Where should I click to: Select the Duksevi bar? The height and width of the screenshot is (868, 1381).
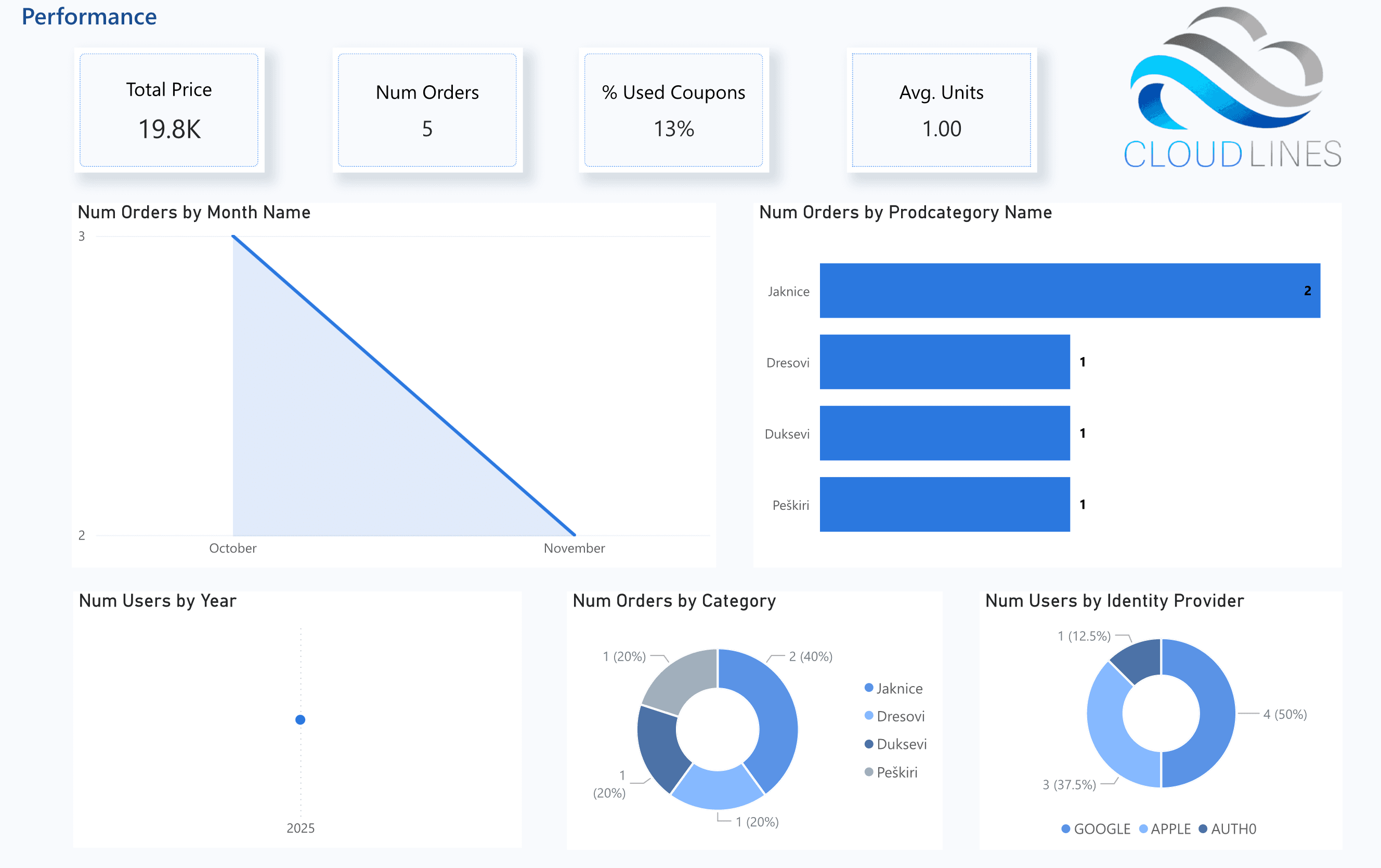point(944,433)
